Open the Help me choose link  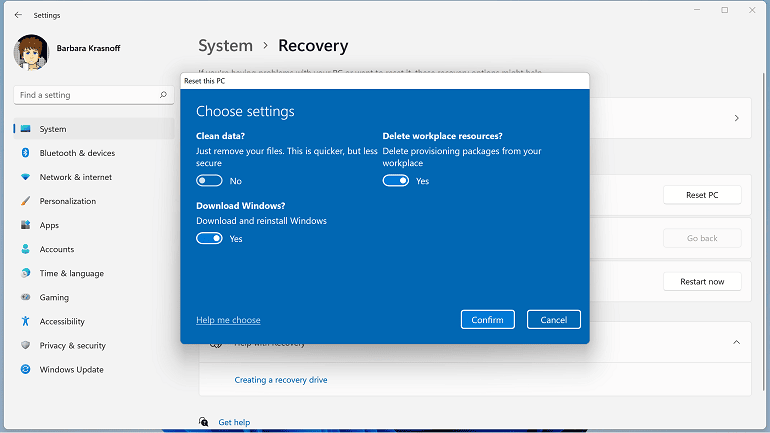228,320
